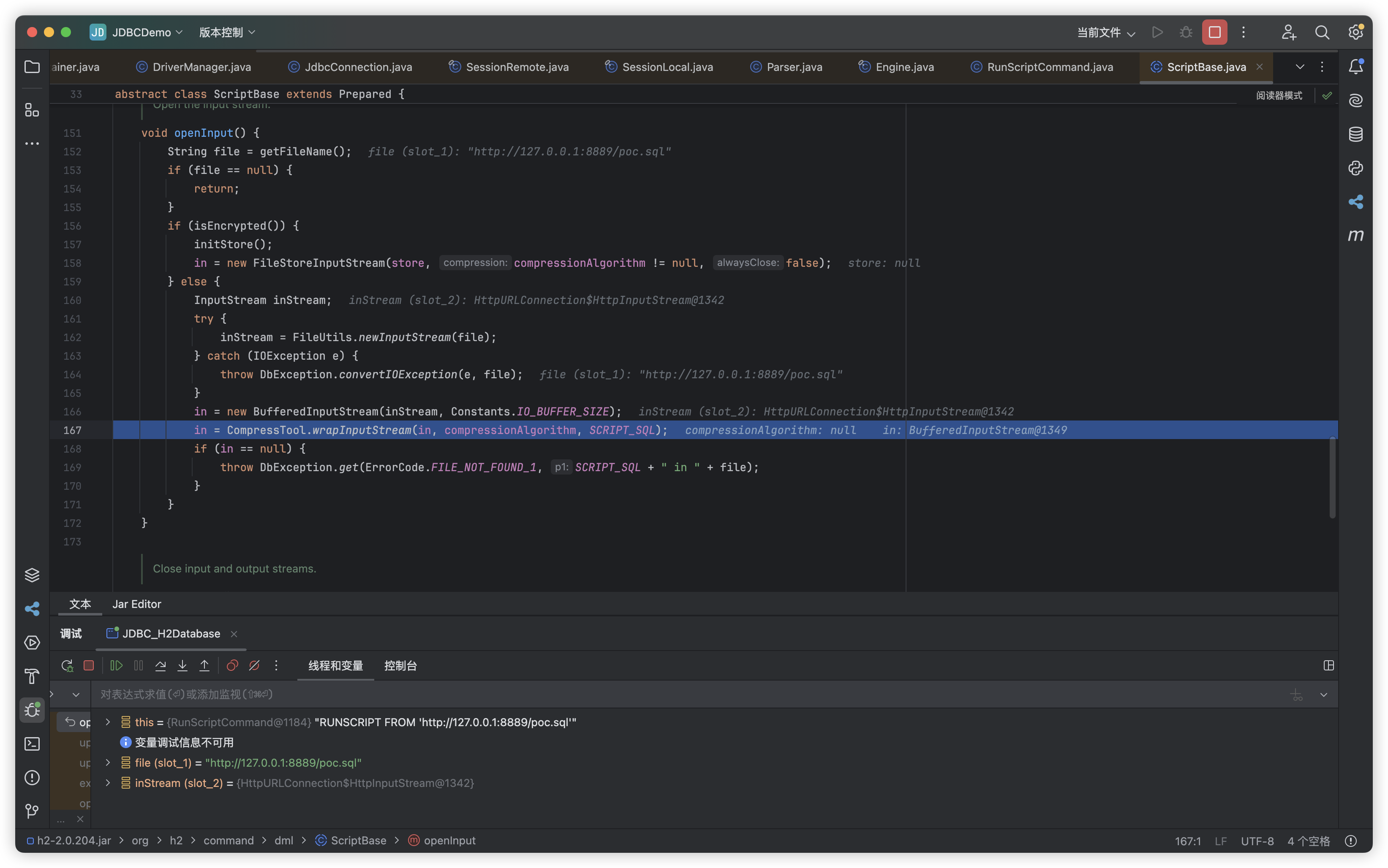Step over the current line
The width and height of the screenshot is (1388, 868).
tap(160, 665)
